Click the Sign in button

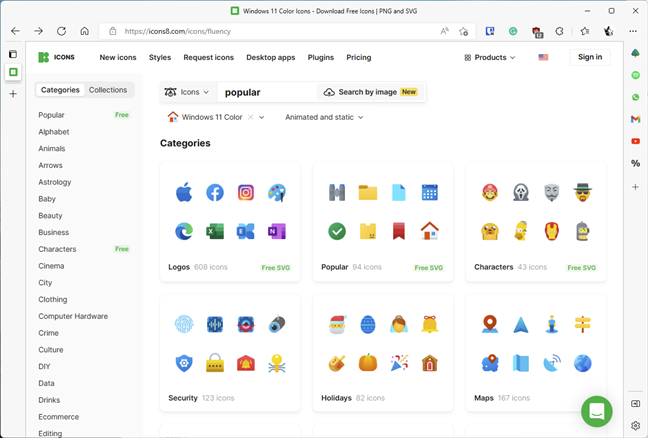click(x=590, y=57)
